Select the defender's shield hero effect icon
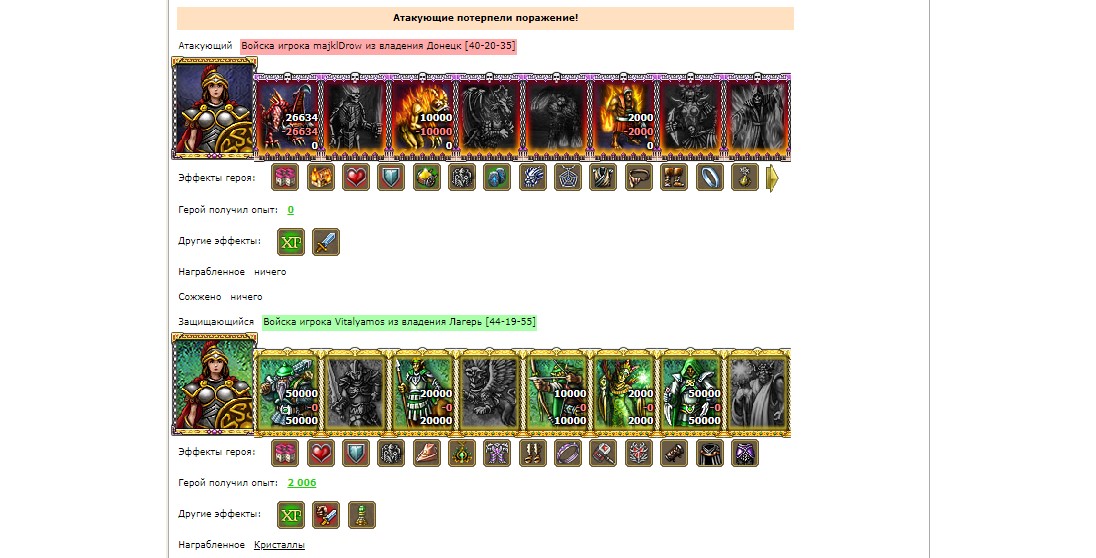Viewport: 1096px width, 558px height. 356,453
